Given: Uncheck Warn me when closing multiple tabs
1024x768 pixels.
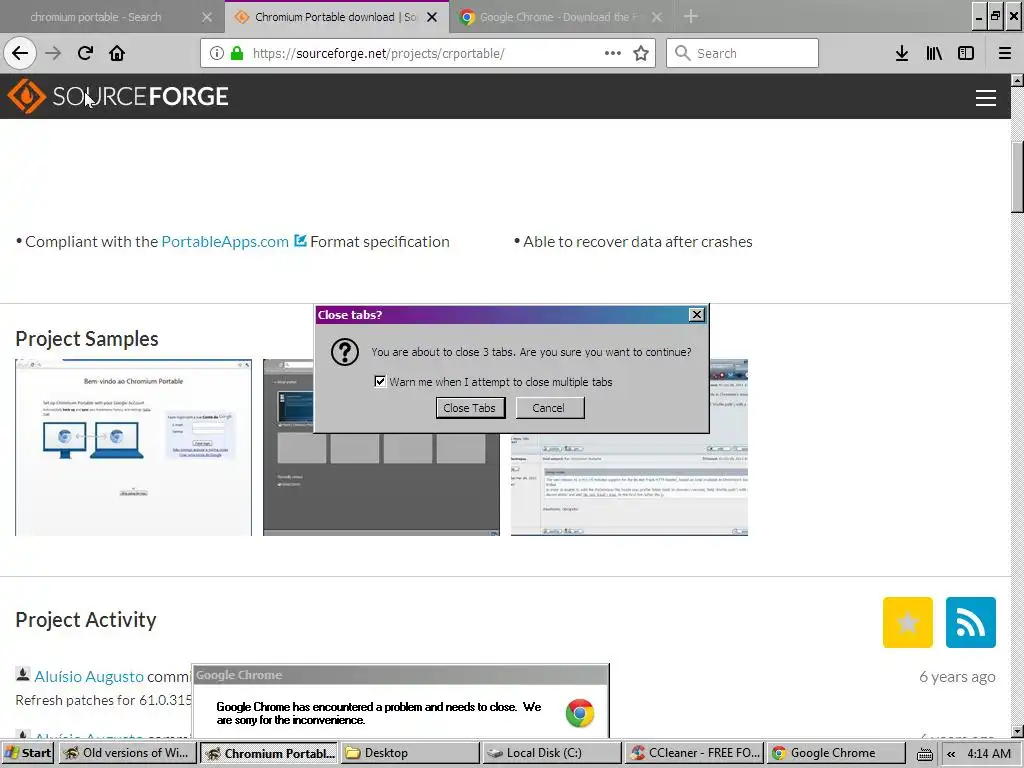Looking at the screenshot, I should tap(380, 381).
